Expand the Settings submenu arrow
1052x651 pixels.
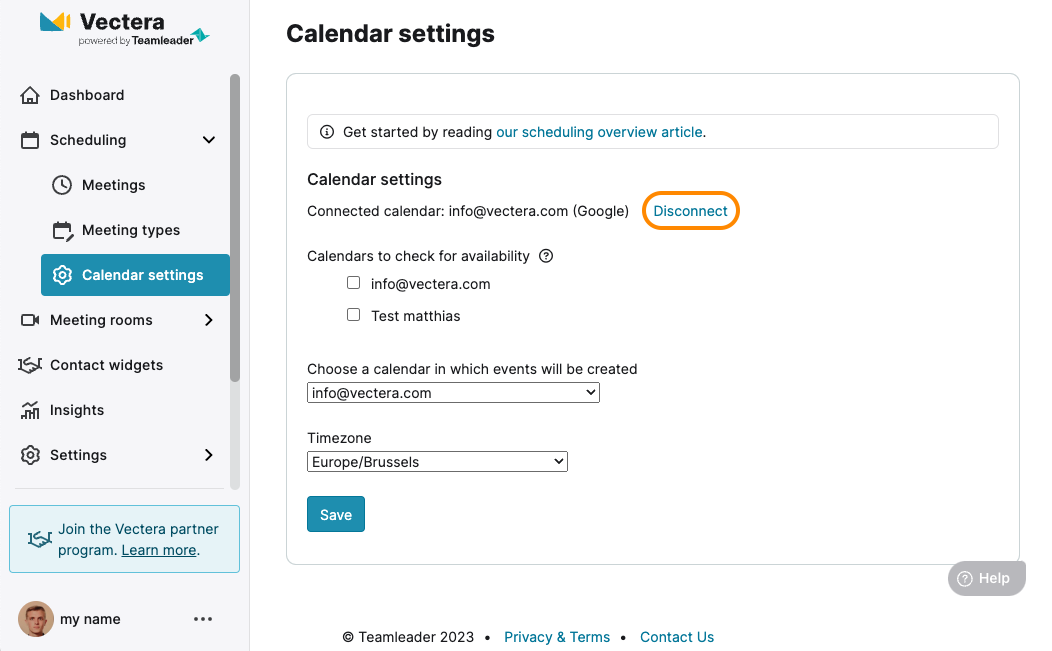tap(209, 455)
